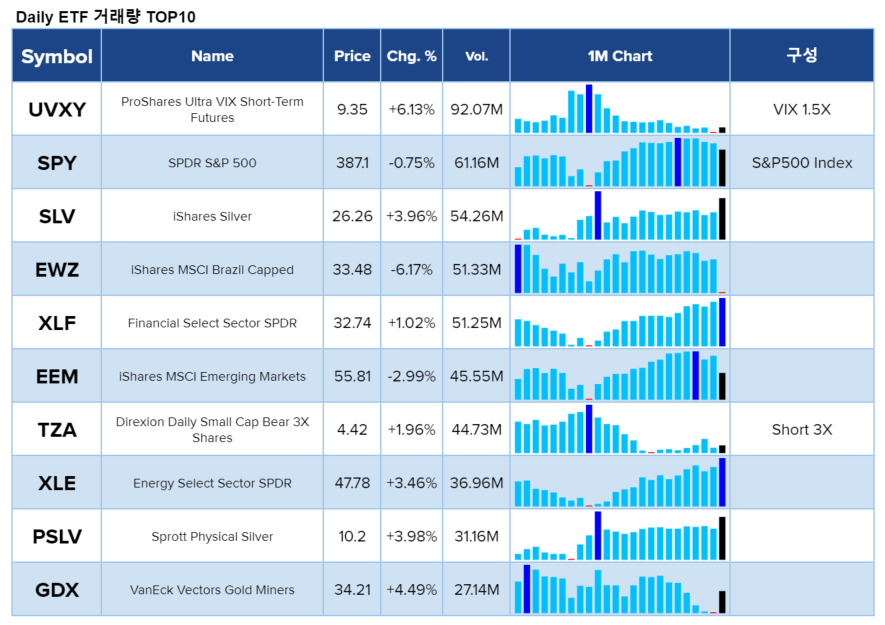This screenshot has height=625, width=885.
Task: Open iShares MSCI Brazil Capped name
Action: [x=212, y=269]
